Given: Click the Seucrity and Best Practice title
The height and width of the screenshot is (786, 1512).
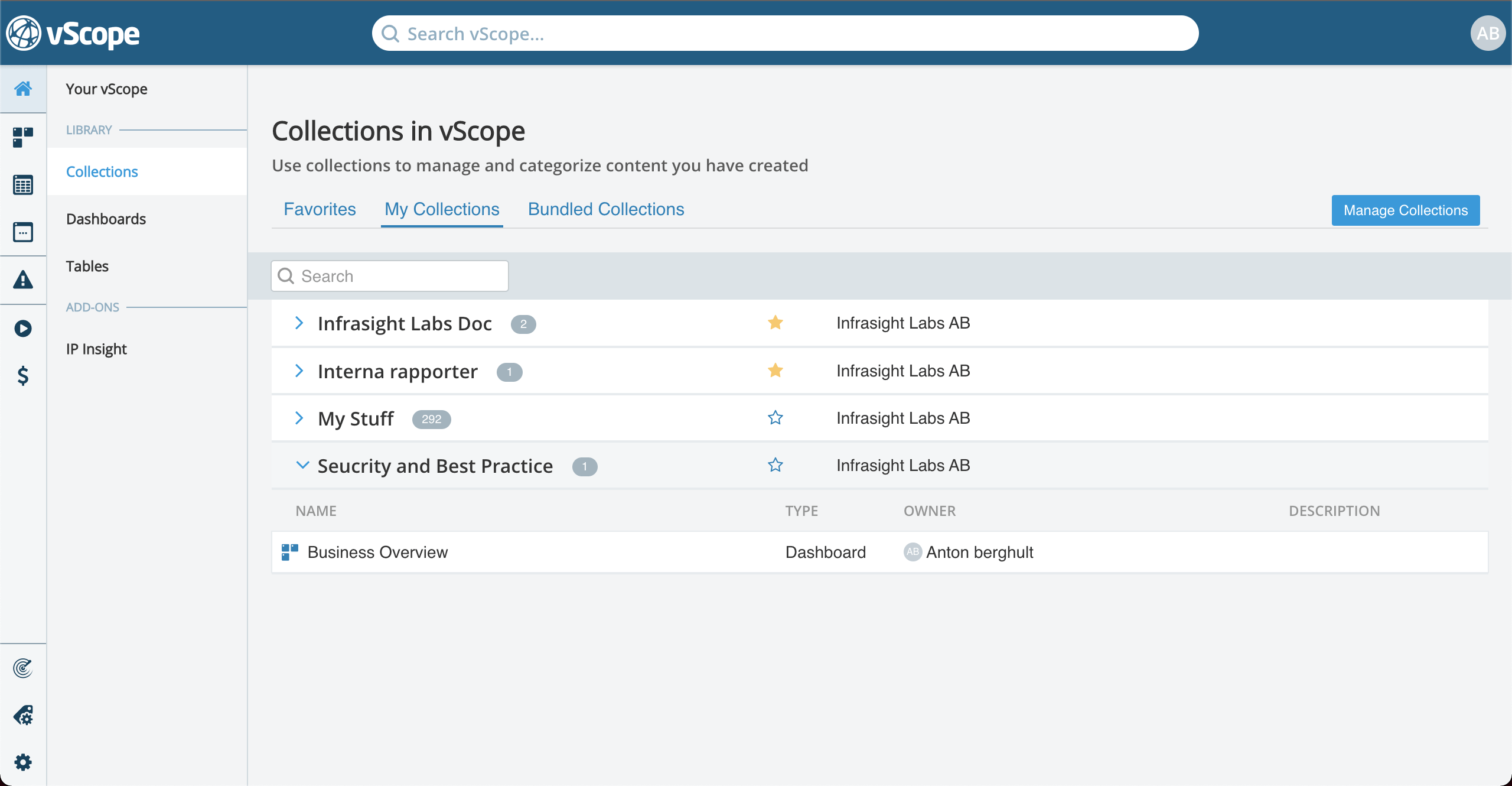Looking at the screenshot, I should 435,466.
